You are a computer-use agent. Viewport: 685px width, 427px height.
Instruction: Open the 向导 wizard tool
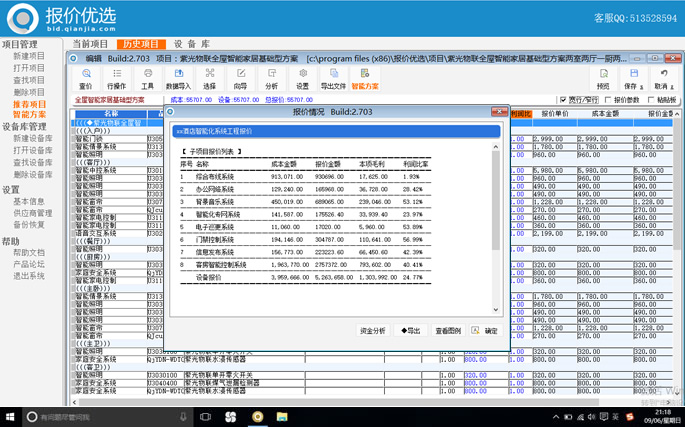(x=241, y=79)
